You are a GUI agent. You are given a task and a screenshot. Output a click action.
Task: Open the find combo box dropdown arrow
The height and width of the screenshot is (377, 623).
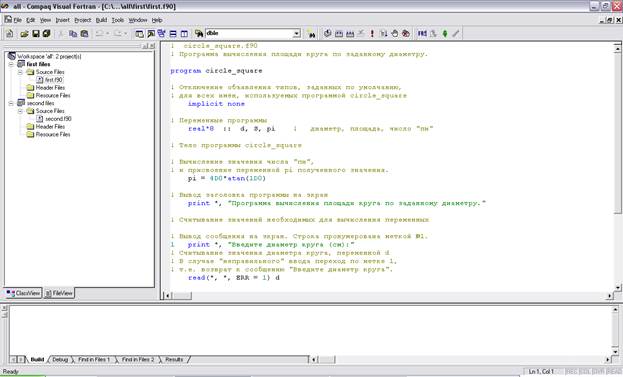click(x=297, y=34)
